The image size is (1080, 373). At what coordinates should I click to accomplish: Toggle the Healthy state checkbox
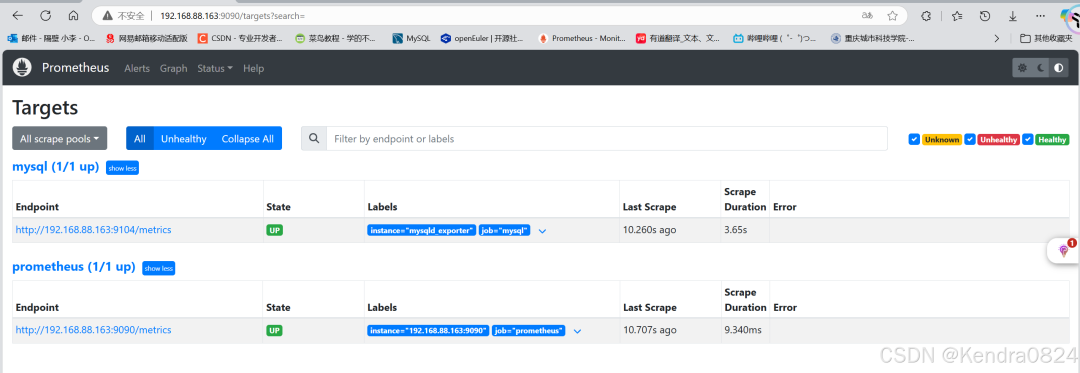click(x=1028, y=139)
